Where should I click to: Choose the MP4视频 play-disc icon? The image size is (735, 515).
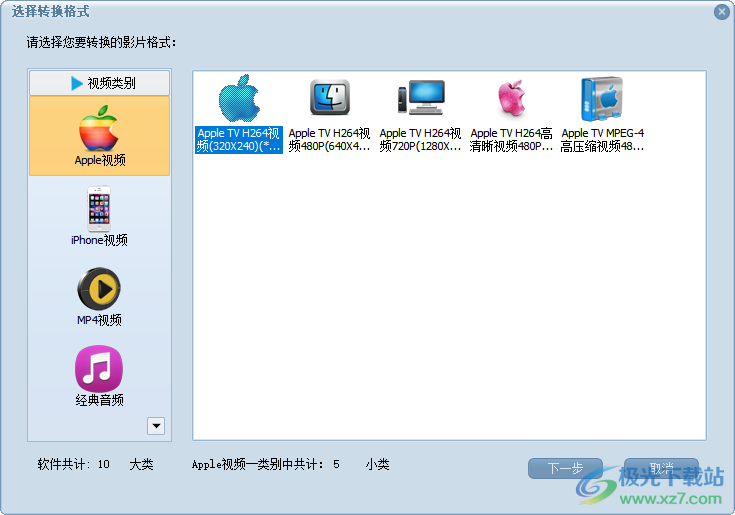99,289
